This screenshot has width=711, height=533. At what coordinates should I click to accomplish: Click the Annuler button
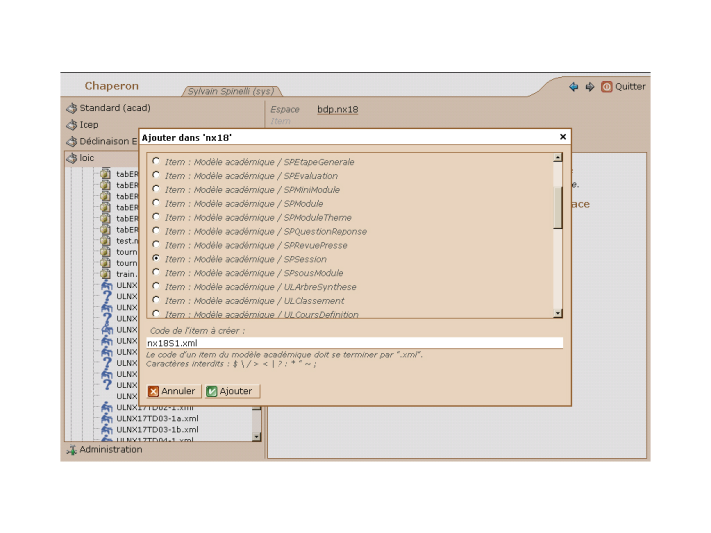174,391
